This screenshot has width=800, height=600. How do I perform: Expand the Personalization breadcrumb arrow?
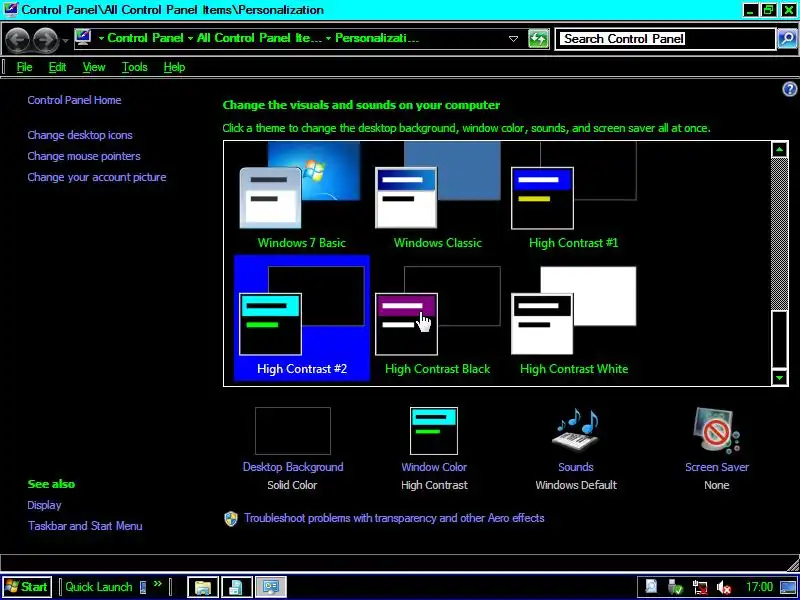coord(328,38)
